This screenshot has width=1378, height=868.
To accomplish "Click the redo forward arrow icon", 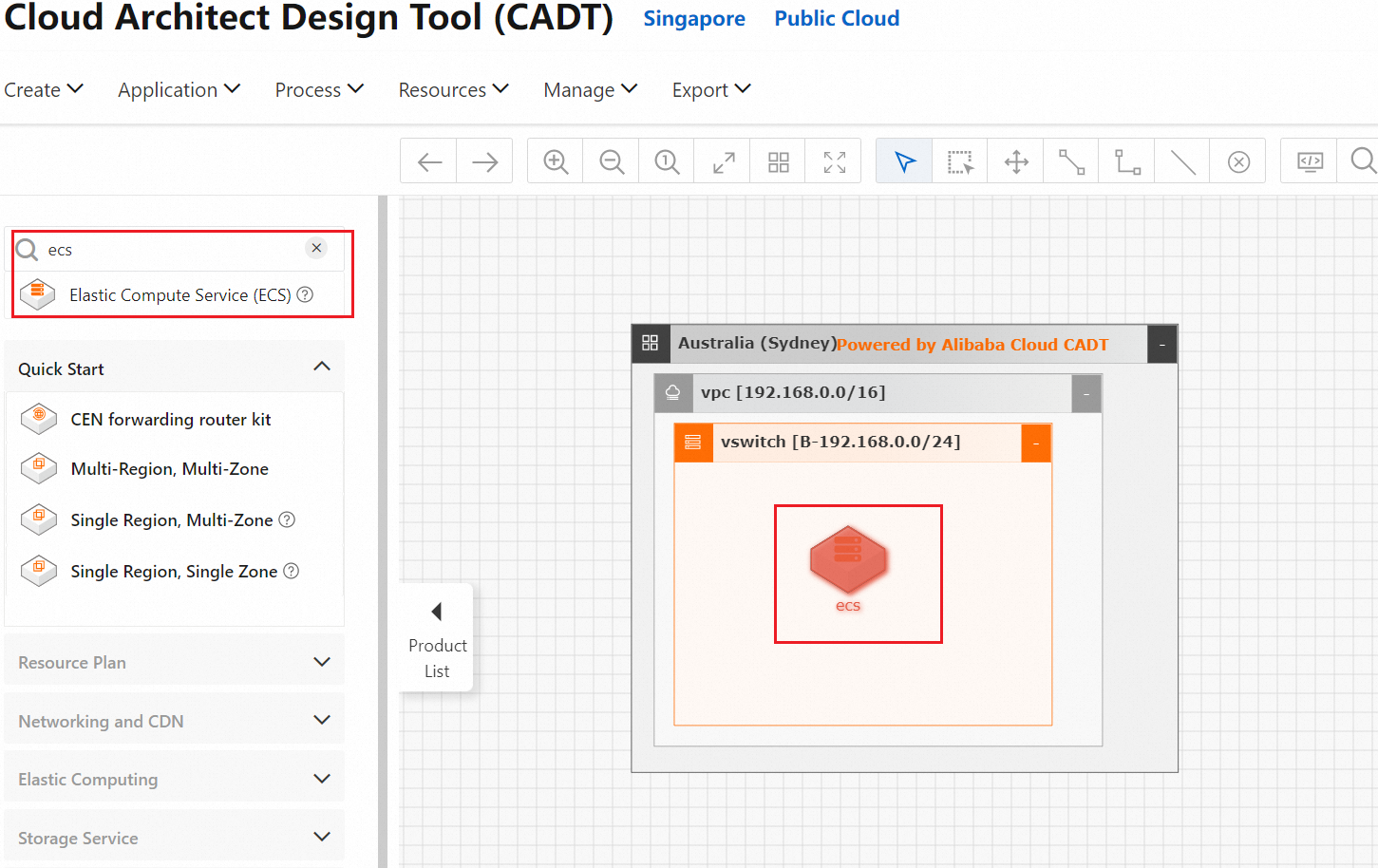I will (485, 161).
